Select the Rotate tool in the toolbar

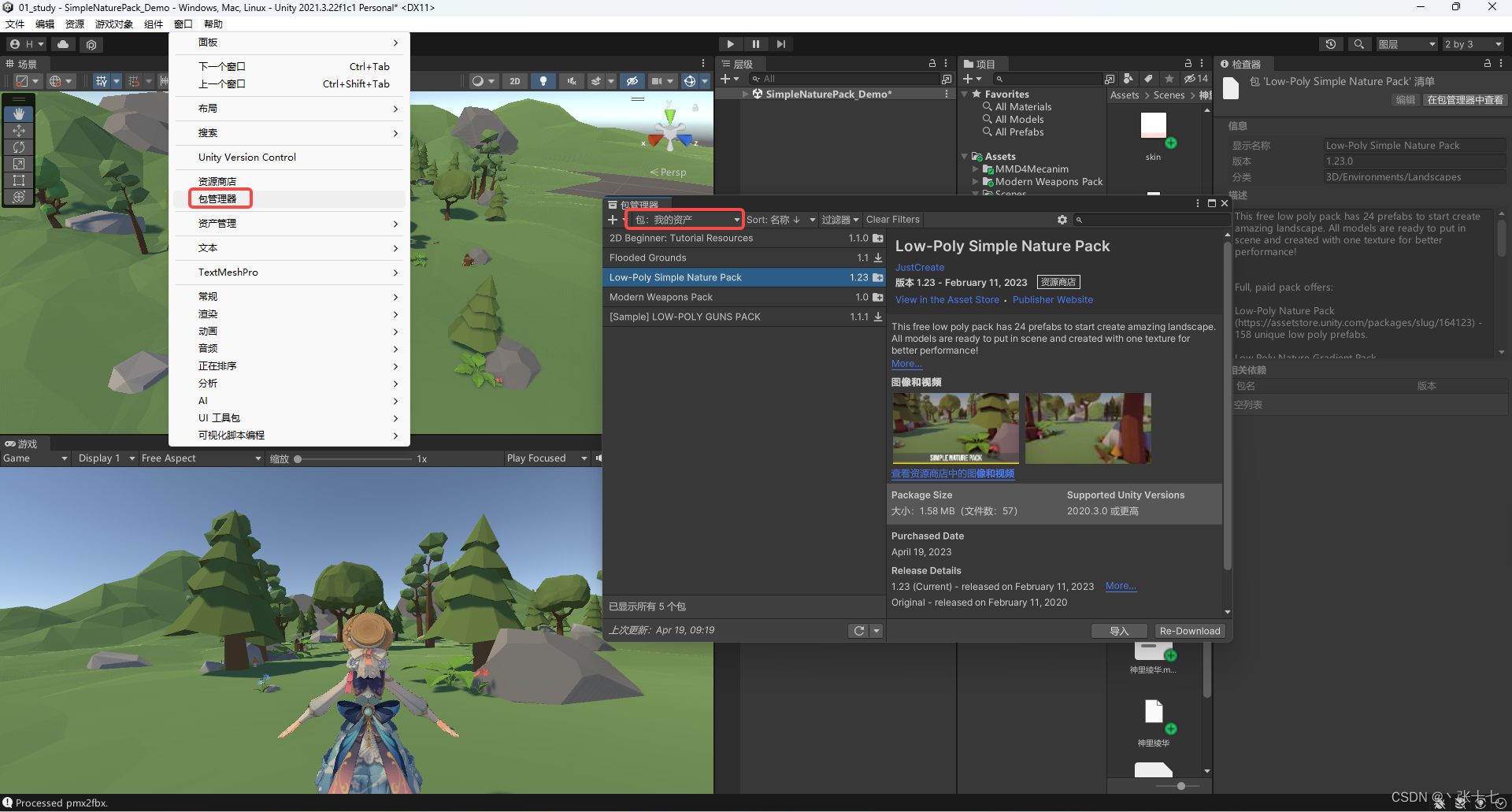[x=18, y=147]
